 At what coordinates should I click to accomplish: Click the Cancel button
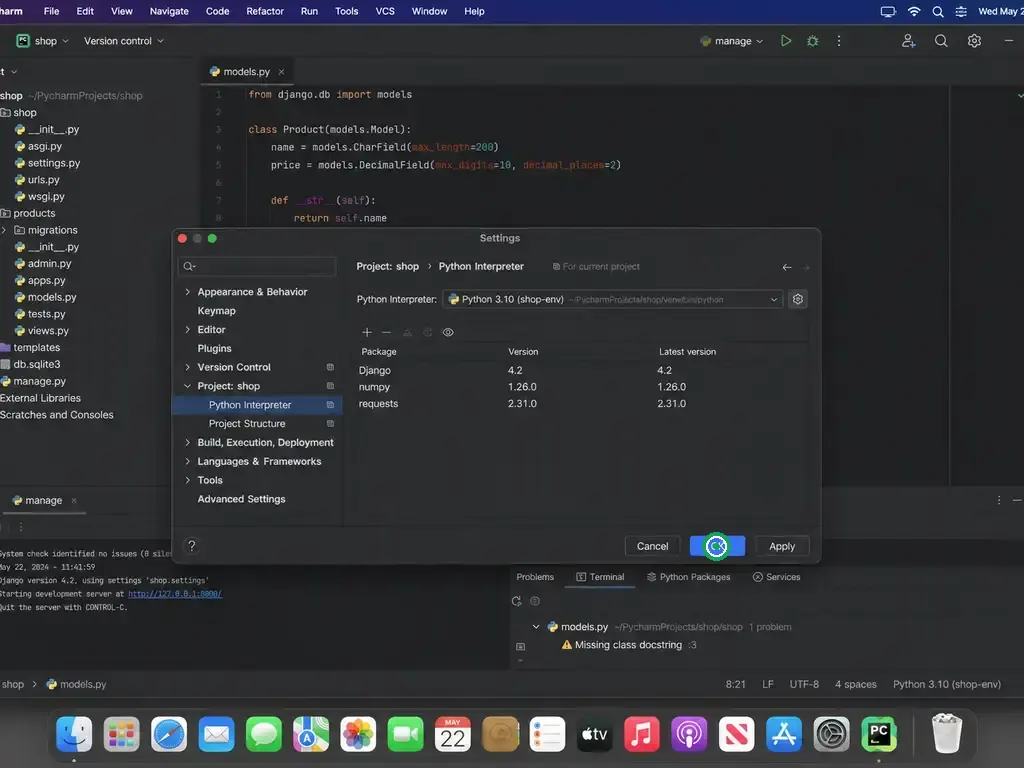(x=652, y=546)
